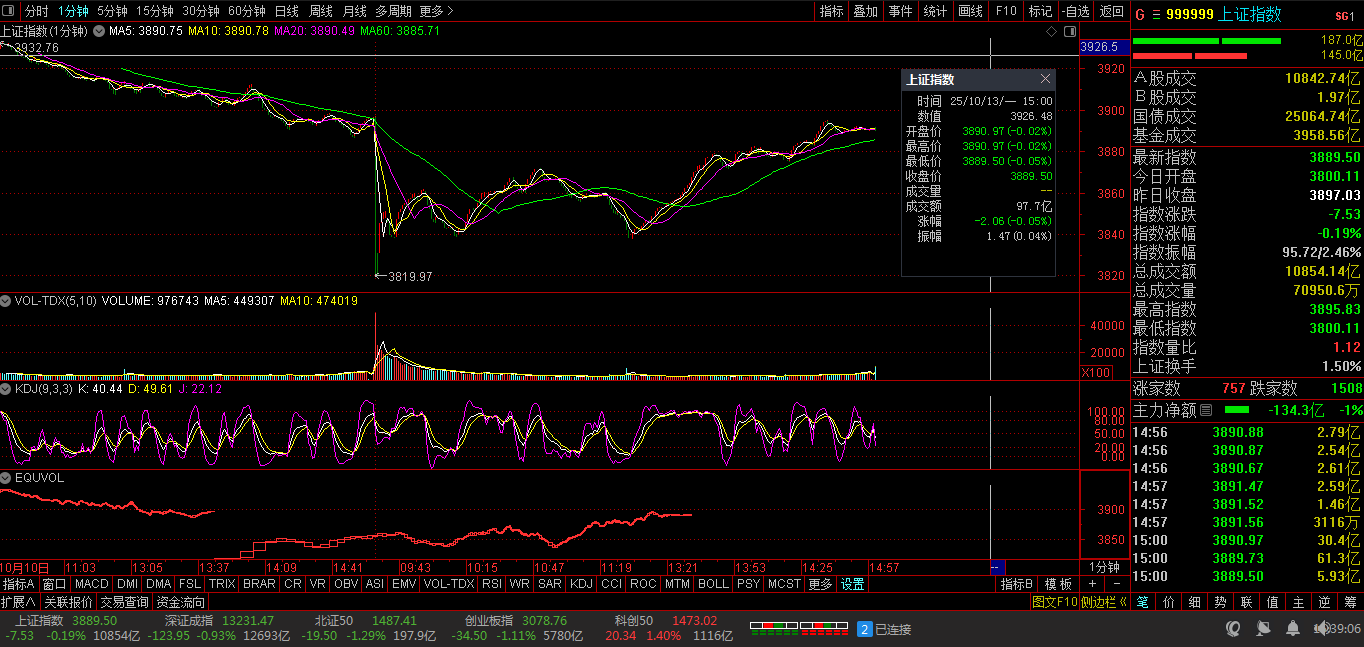This screenshot has height=647, width=1364.
Task: Click the green lines icon next to 999999
Action: (1157, 15)
